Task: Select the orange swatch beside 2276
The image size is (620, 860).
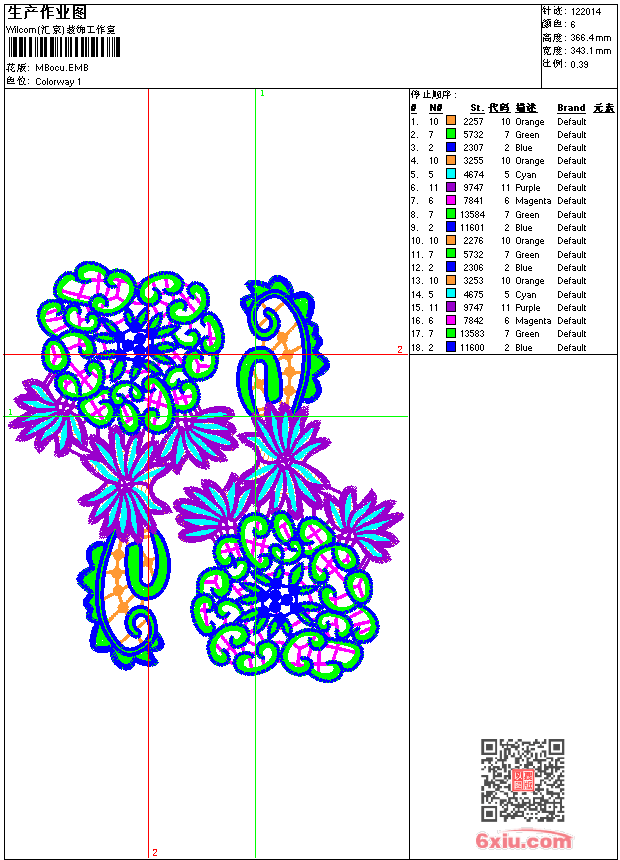Action: tap(451, 240)
